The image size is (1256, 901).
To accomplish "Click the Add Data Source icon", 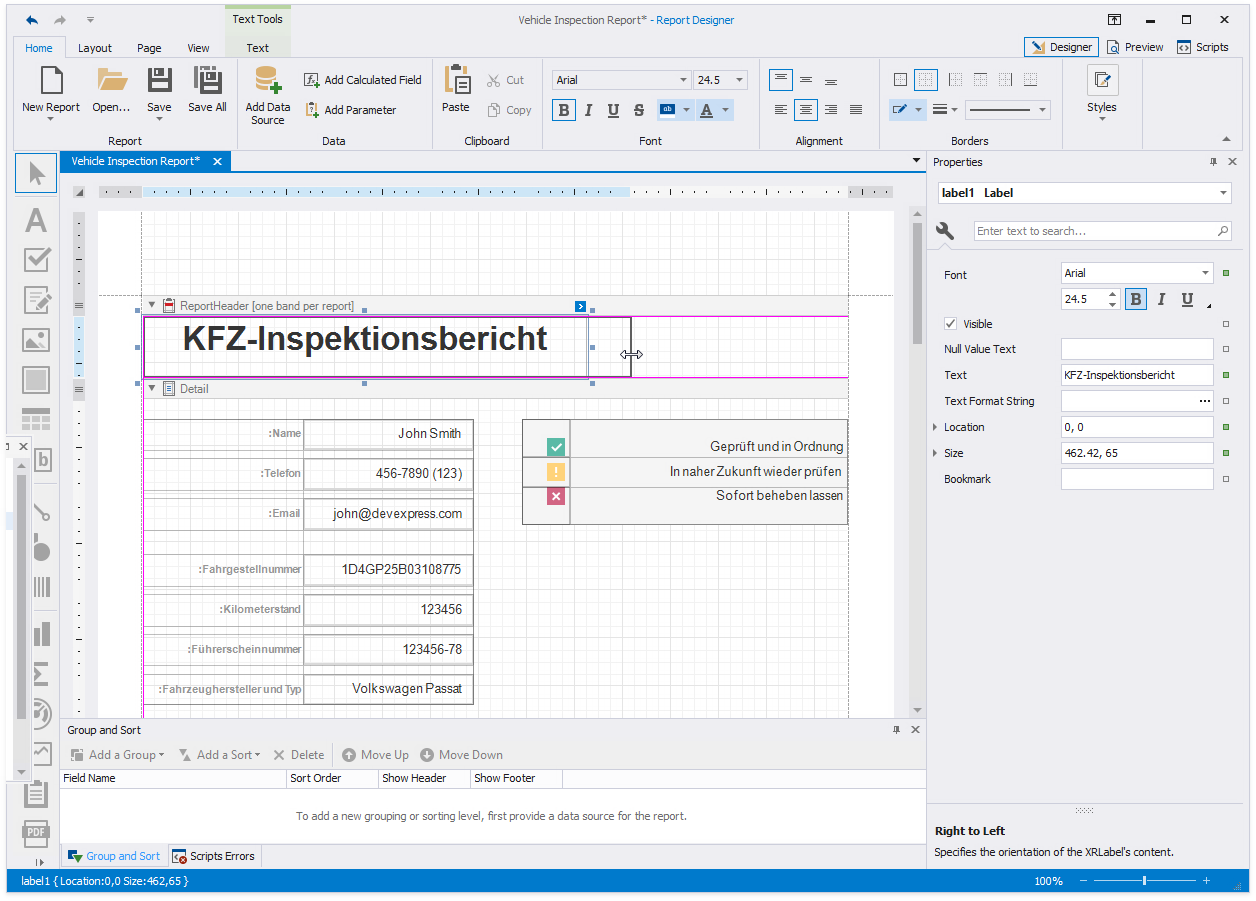I will click(x=267, y=81).
